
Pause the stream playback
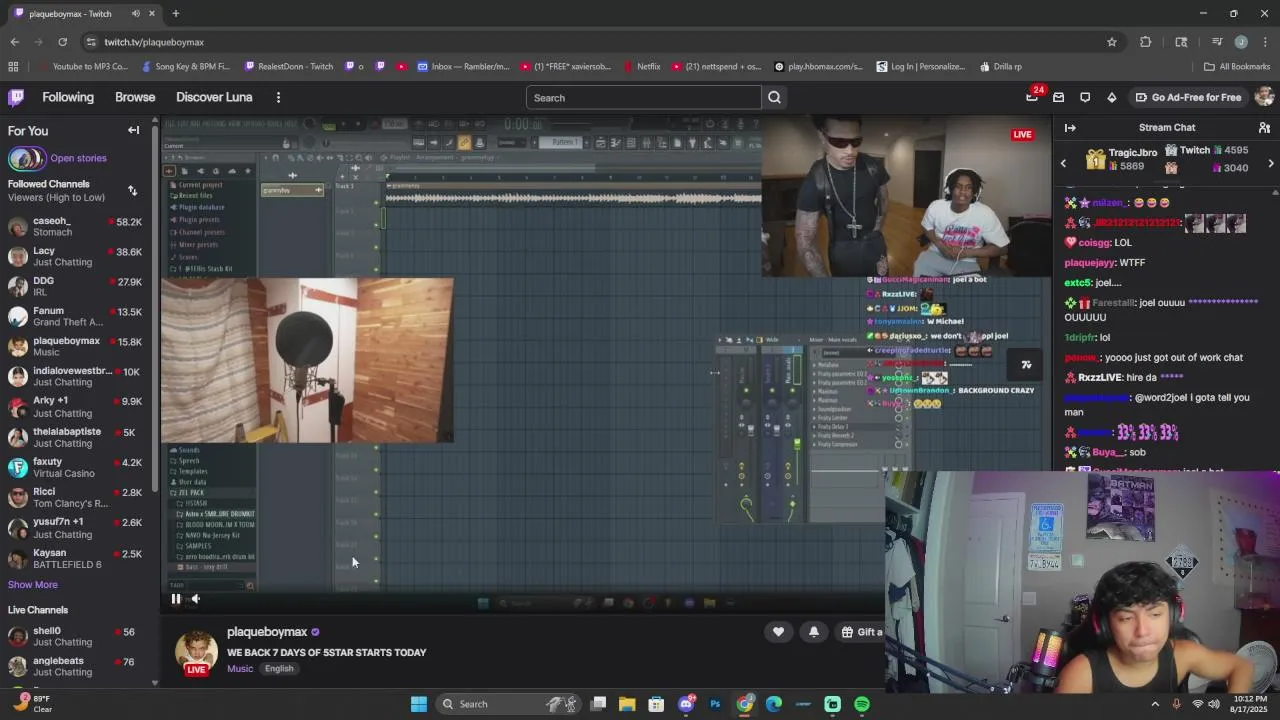[176, 599]
